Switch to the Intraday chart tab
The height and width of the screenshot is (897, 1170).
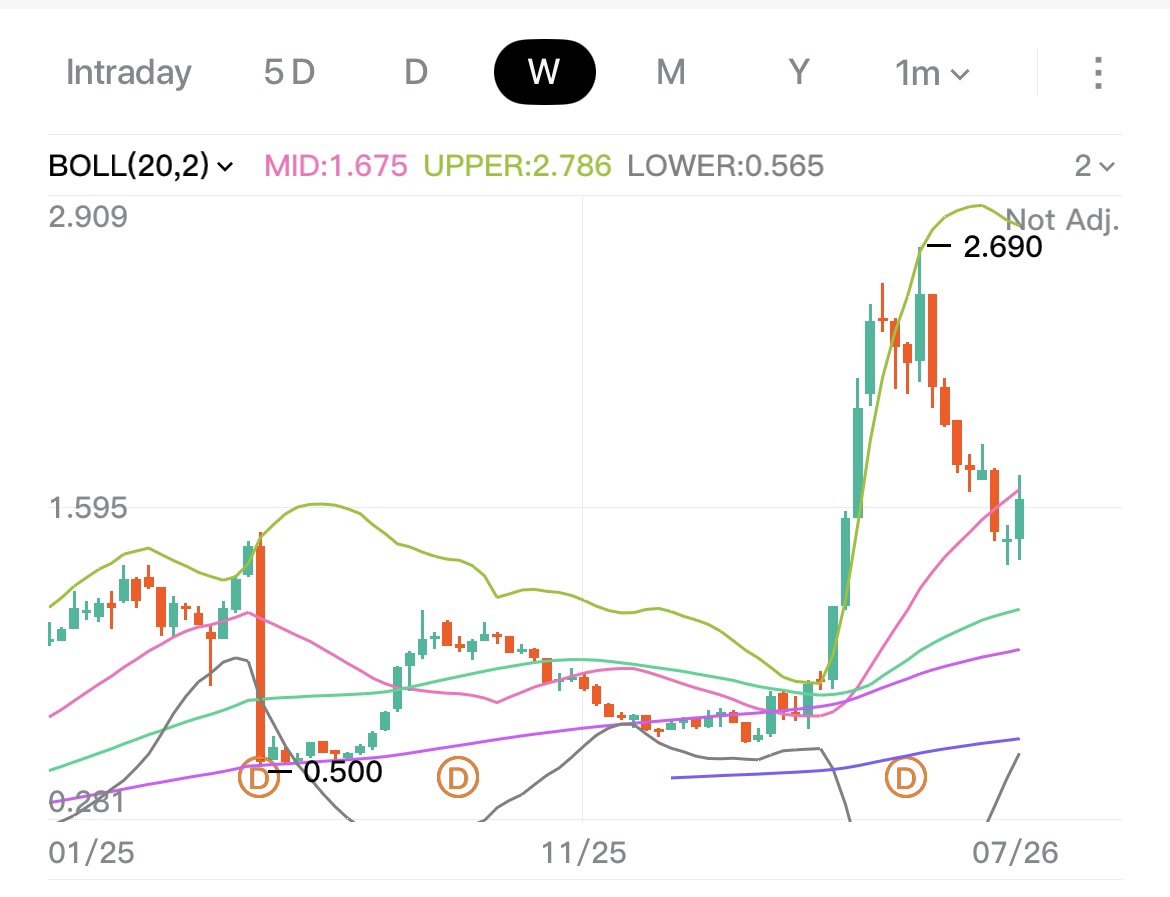click(x=128, y=73)
